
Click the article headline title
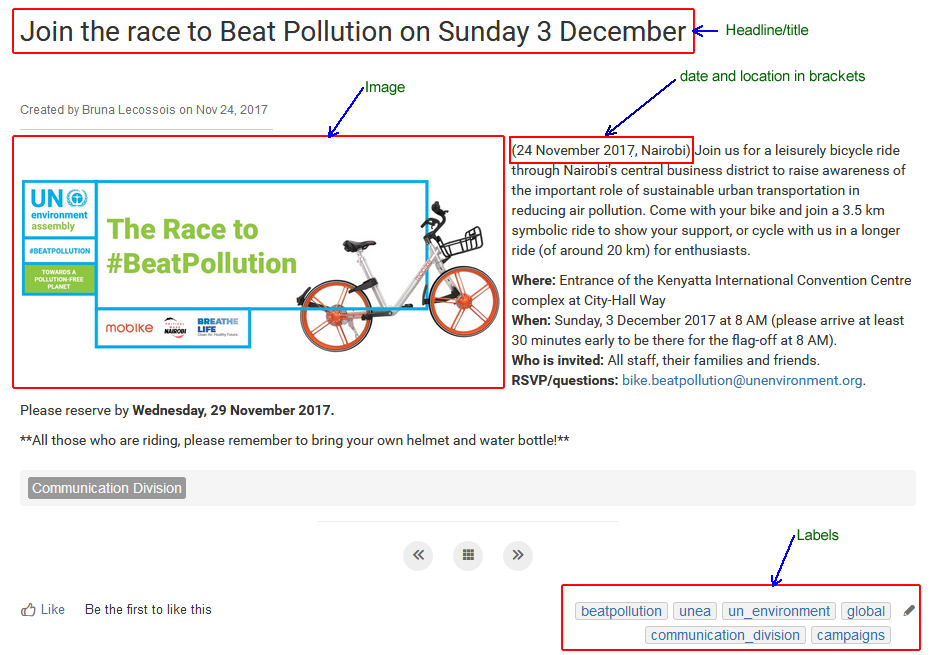(353, 32)
